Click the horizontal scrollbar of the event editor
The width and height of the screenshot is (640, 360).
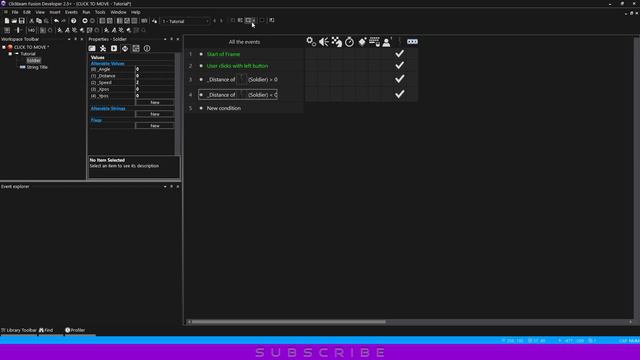pyautogui.click(x=288, y=322)
